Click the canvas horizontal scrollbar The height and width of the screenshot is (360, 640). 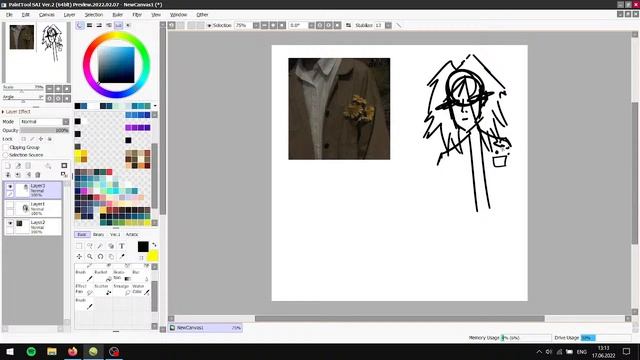click(400, 319)
